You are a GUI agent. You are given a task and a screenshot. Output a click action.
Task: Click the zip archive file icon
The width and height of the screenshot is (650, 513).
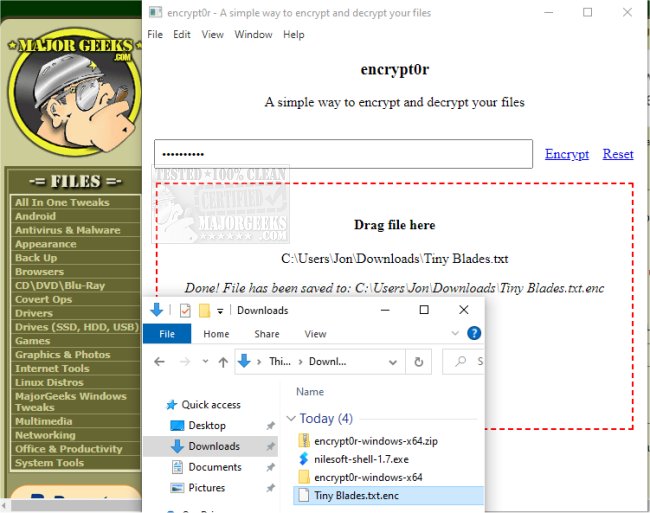pyautogui.click(x=304, y=441)
